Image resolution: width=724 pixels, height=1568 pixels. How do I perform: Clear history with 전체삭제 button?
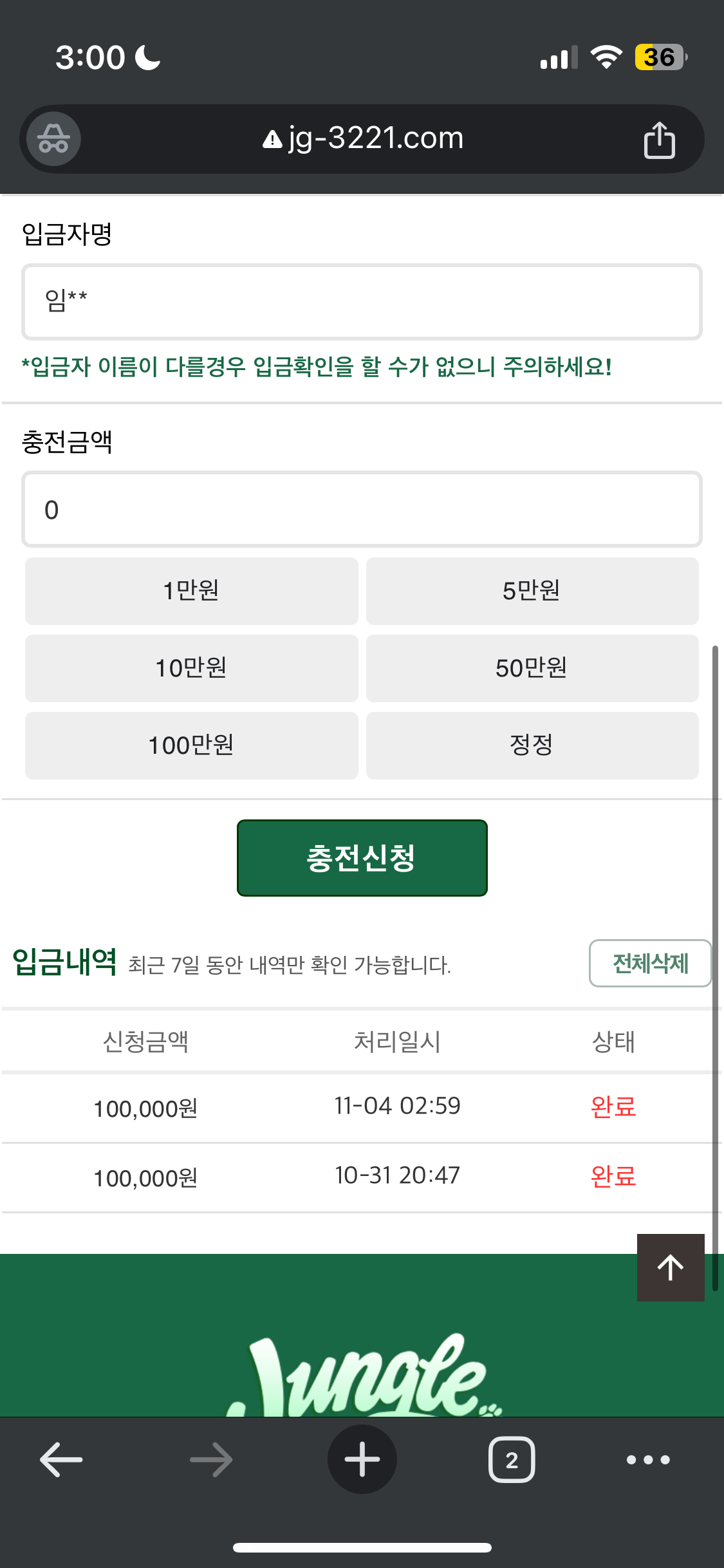coord(650,964)
